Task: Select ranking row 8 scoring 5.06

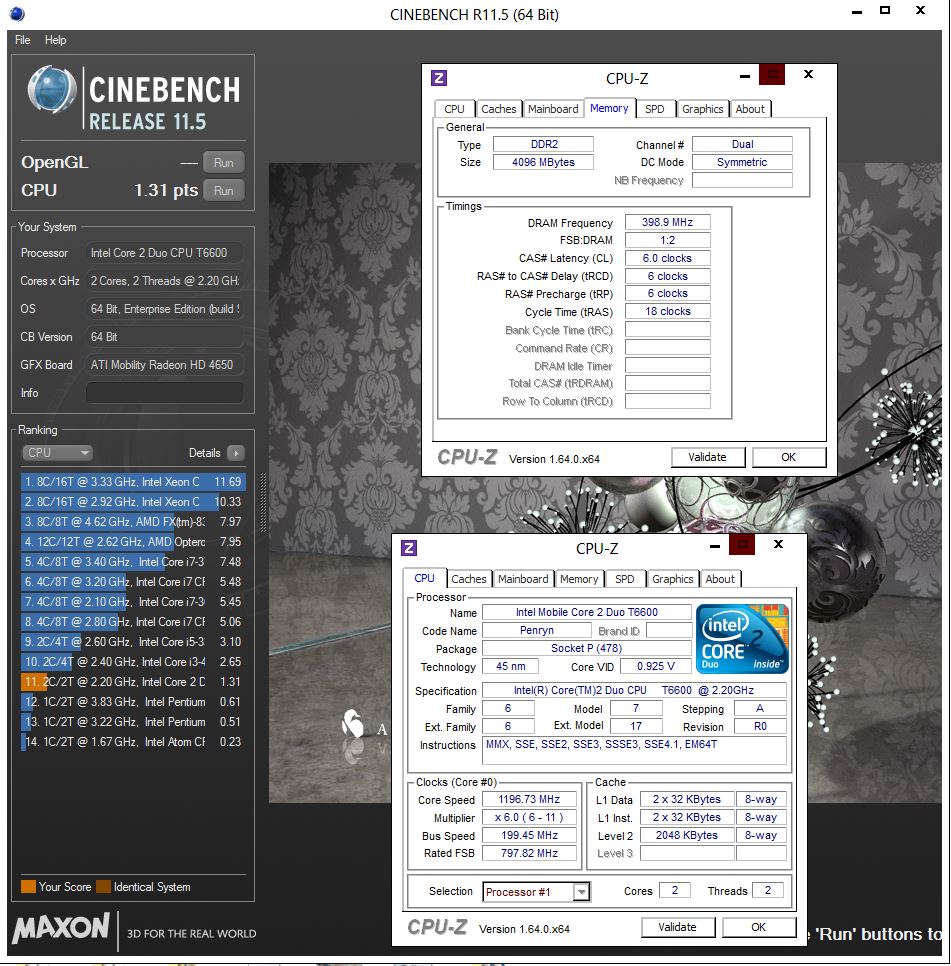Action: point(133,622)
